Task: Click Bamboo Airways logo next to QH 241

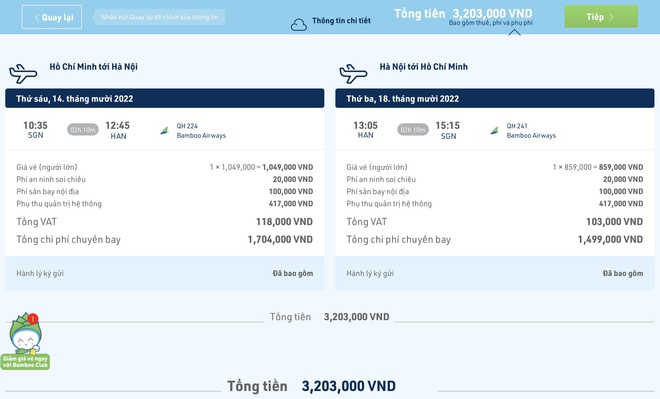Action: (x=494, y=130)
